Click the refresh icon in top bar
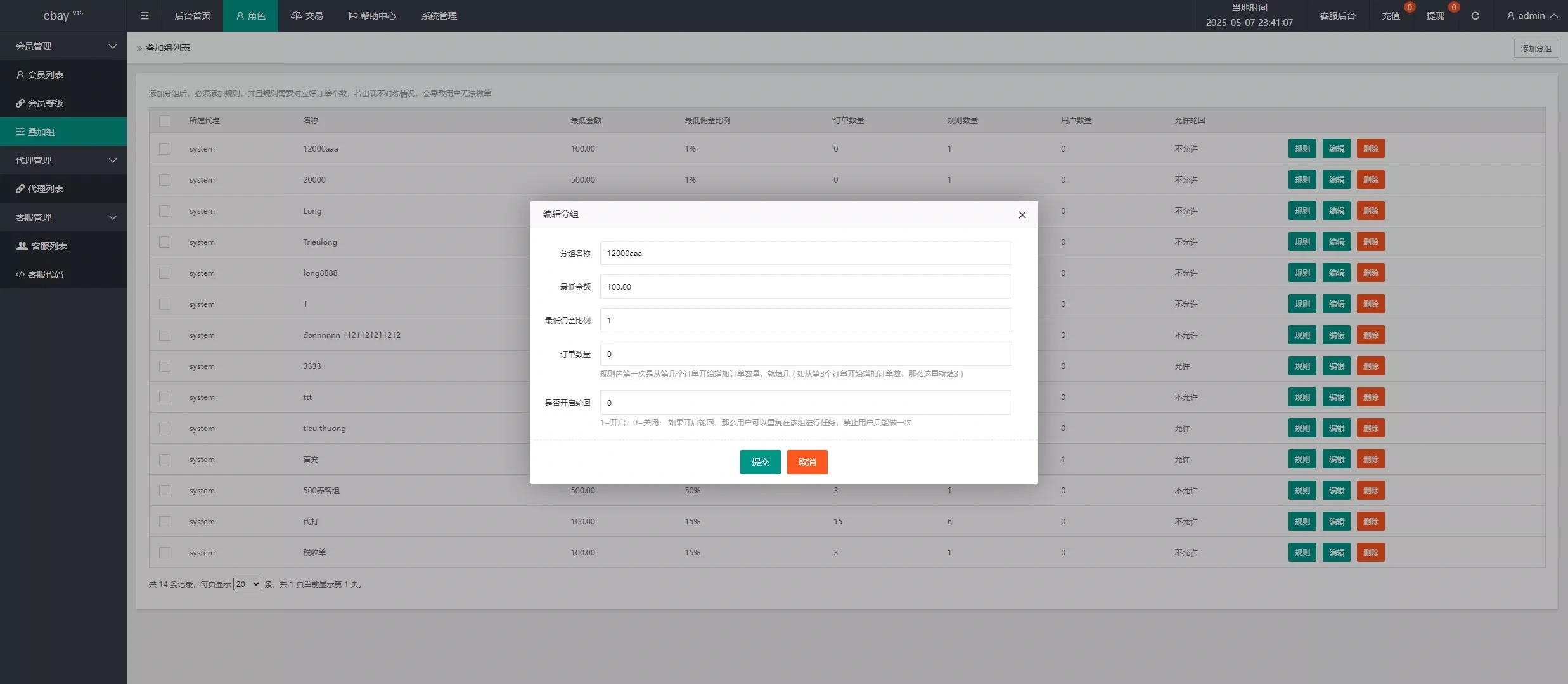 (1475, 16)
